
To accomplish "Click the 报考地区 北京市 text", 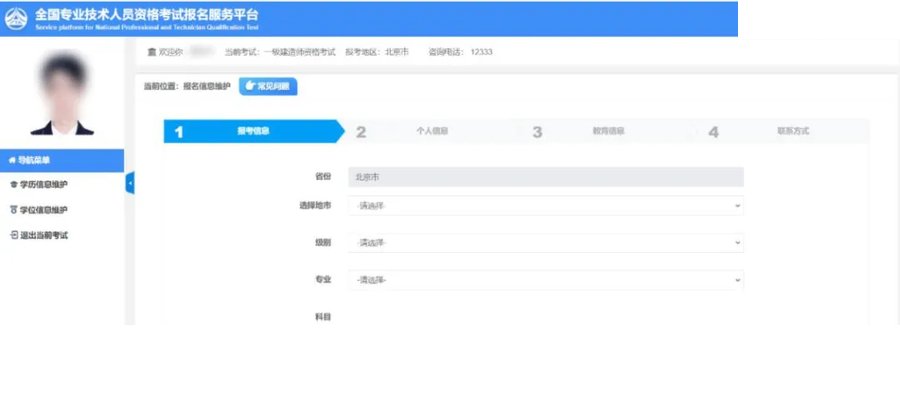I will (377, 52).
